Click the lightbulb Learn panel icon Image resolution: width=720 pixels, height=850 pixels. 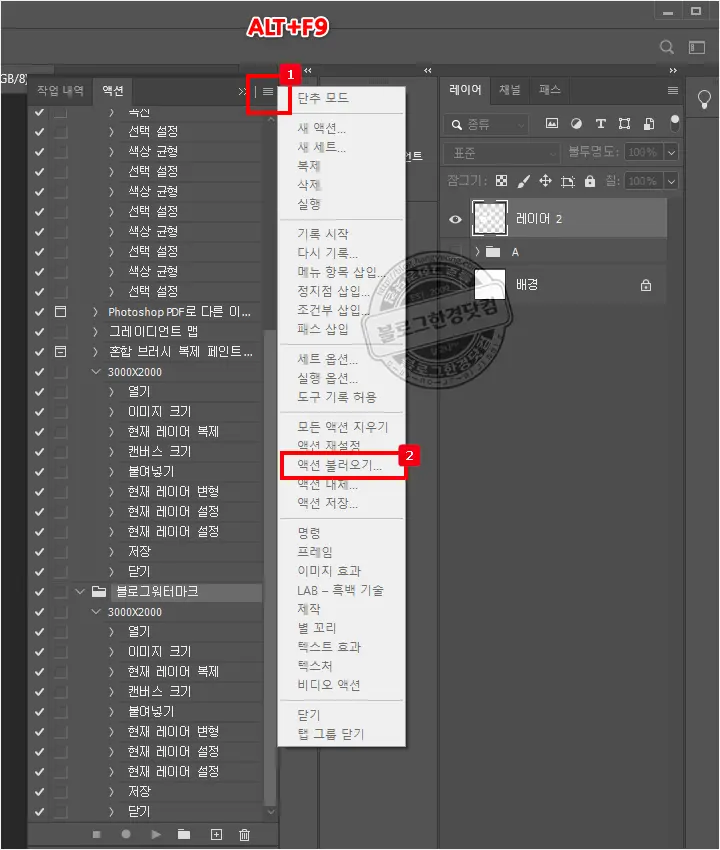[704, 99]
